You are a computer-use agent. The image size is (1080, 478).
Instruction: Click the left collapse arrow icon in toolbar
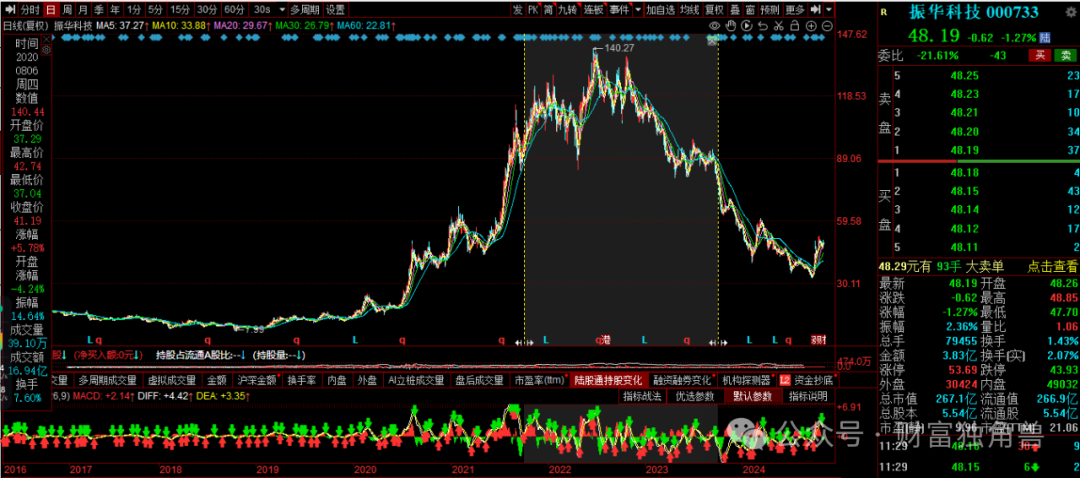pos(8,10)
